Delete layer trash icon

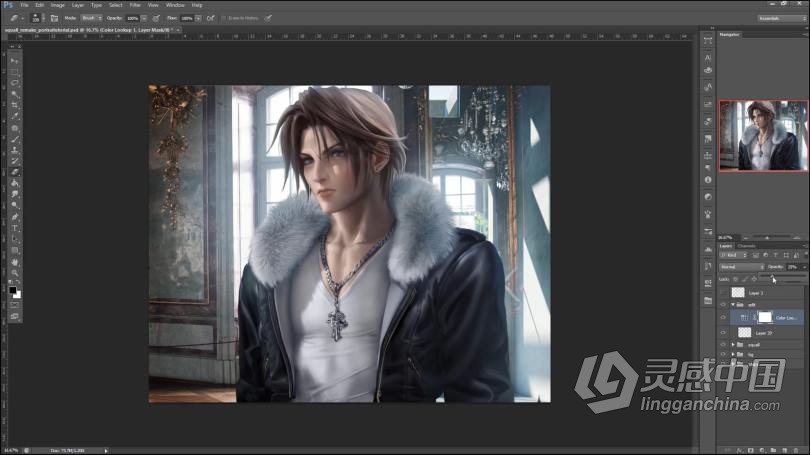(x=796, y=451)
